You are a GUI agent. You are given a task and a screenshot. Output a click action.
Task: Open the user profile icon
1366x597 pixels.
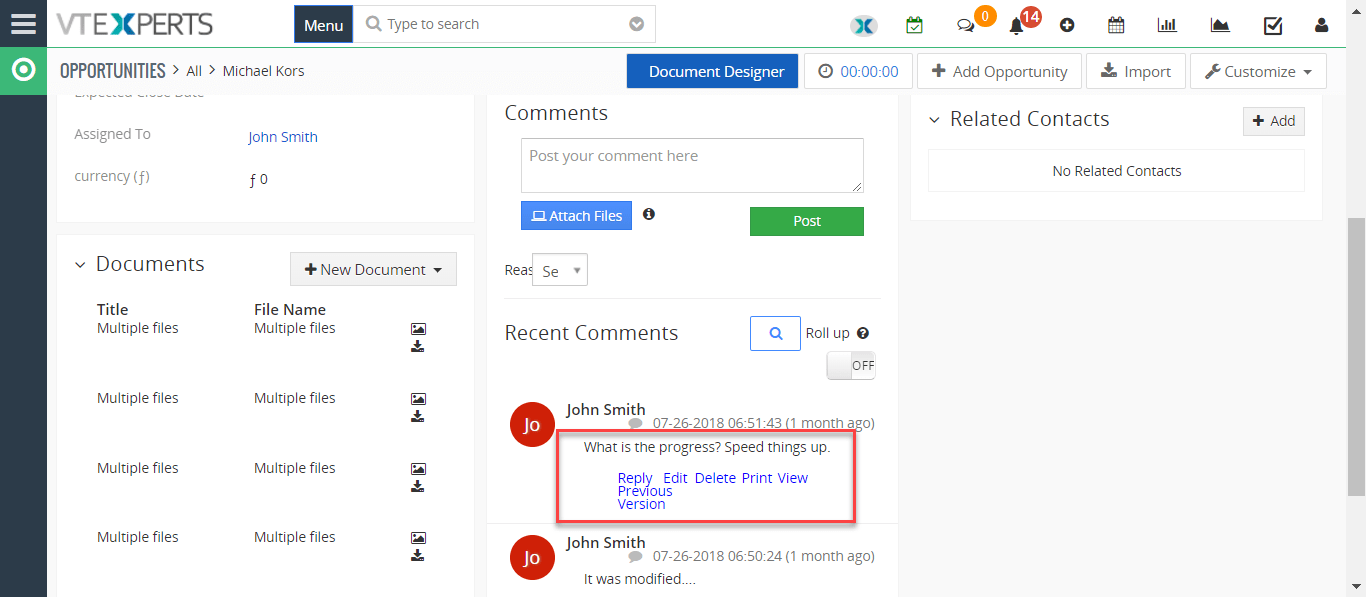(x=1322, y=25)
